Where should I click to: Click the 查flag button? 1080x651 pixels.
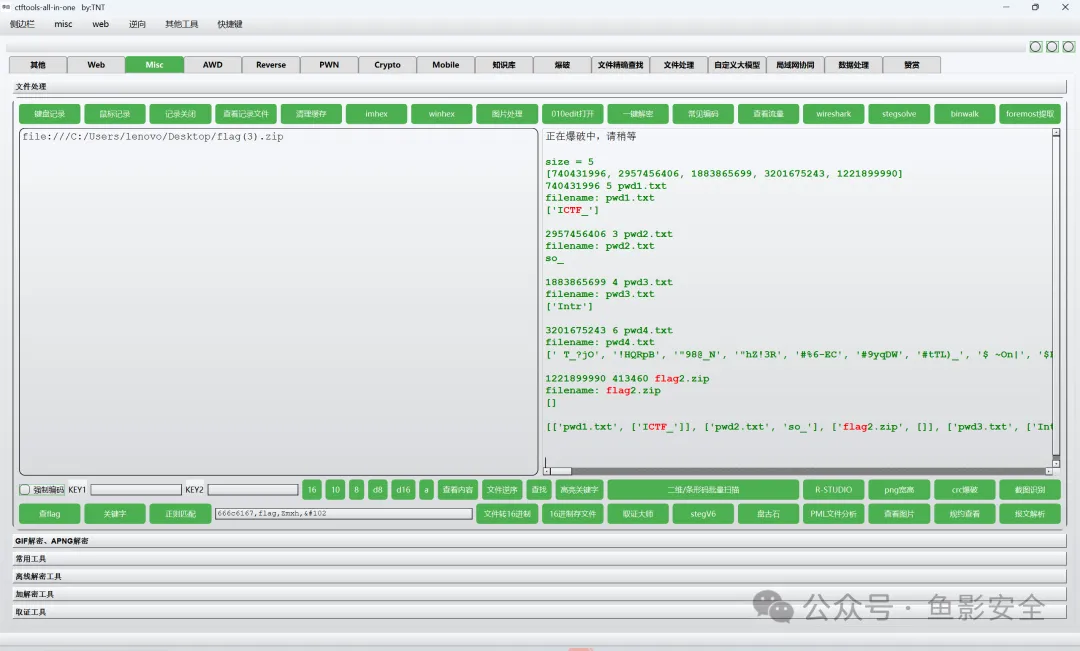pos(50,514)
